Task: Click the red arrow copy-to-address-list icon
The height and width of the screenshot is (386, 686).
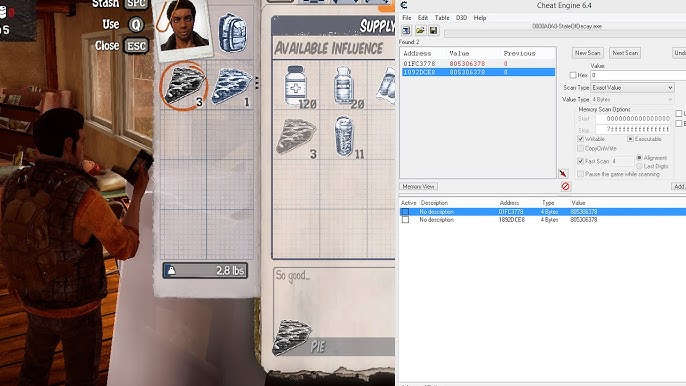Action: 563,174
